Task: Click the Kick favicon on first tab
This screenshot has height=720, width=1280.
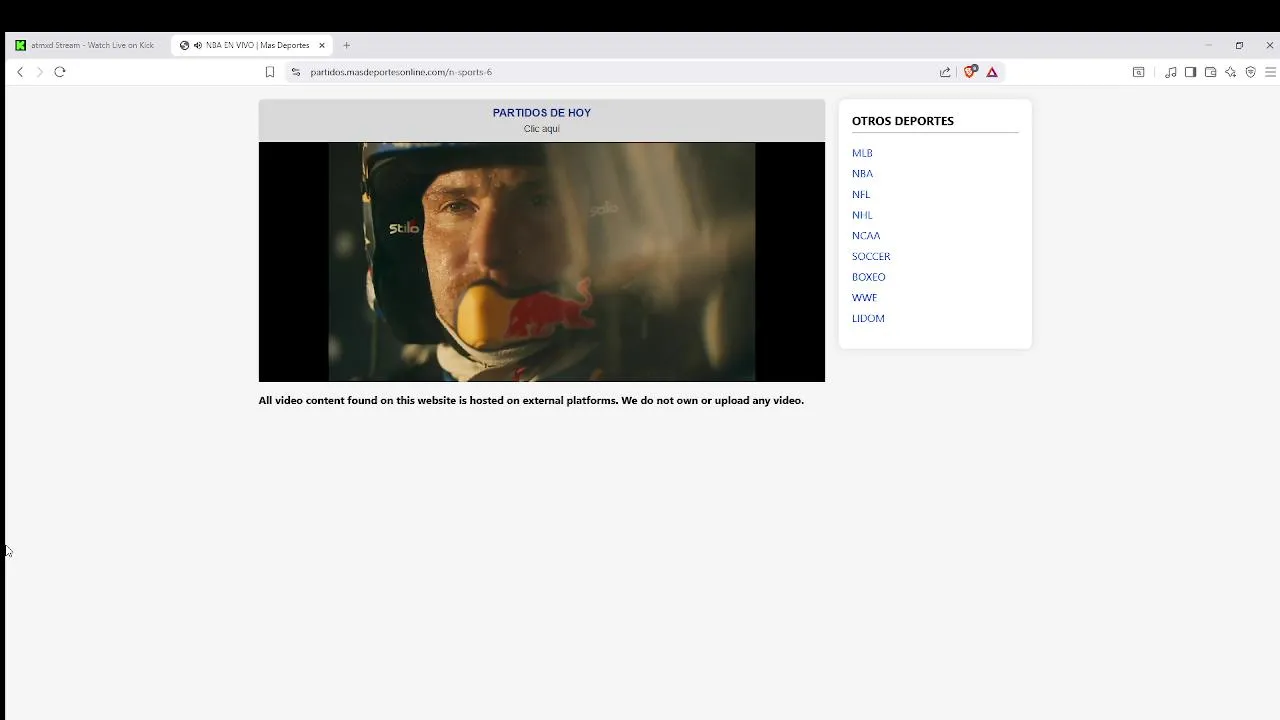Action: click(x=20, y=45)
